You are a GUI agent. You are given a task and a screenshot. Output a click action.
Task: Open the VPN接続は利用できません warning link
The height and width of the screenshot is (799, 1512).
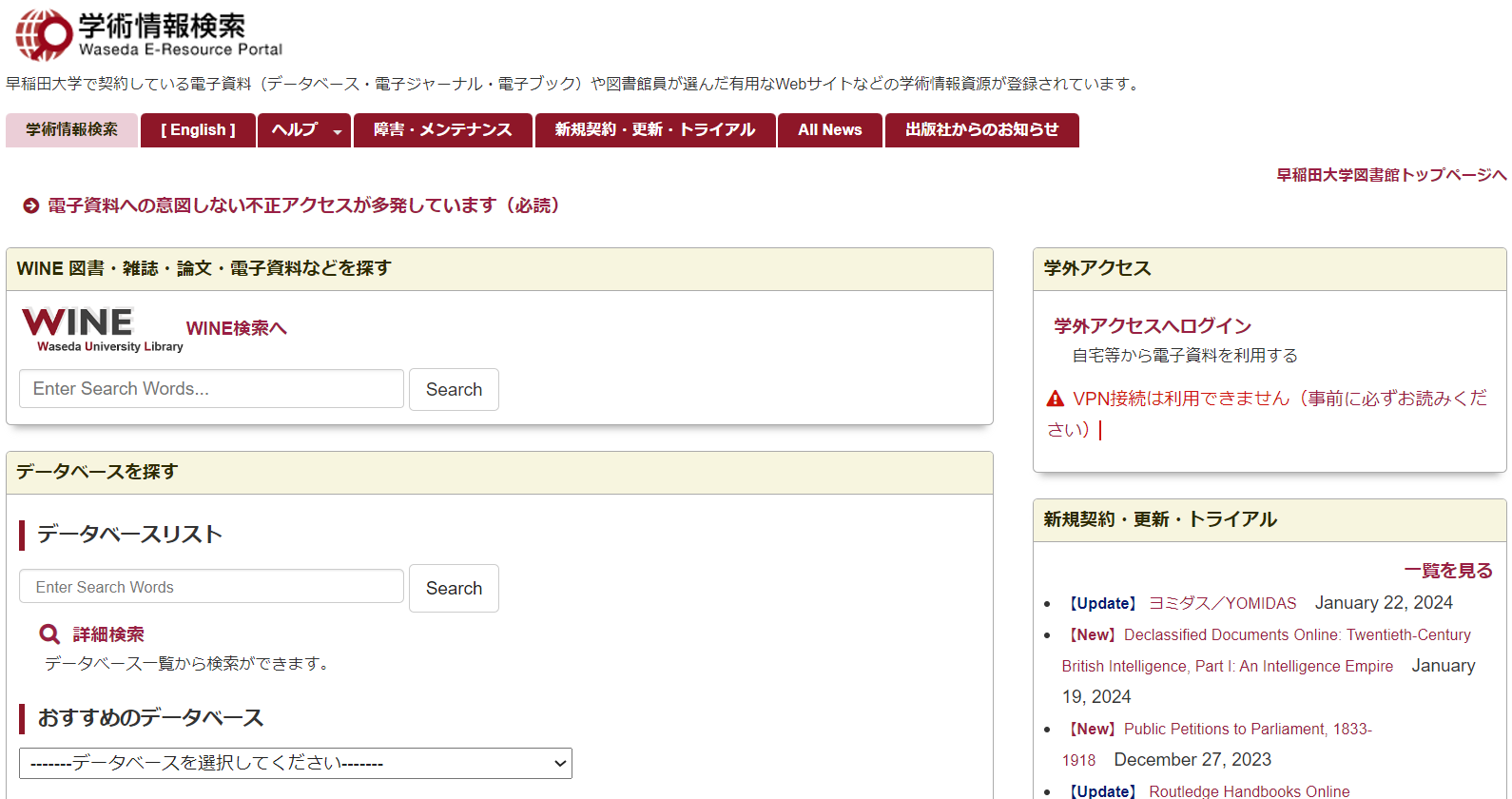(x=1267, y=414)
